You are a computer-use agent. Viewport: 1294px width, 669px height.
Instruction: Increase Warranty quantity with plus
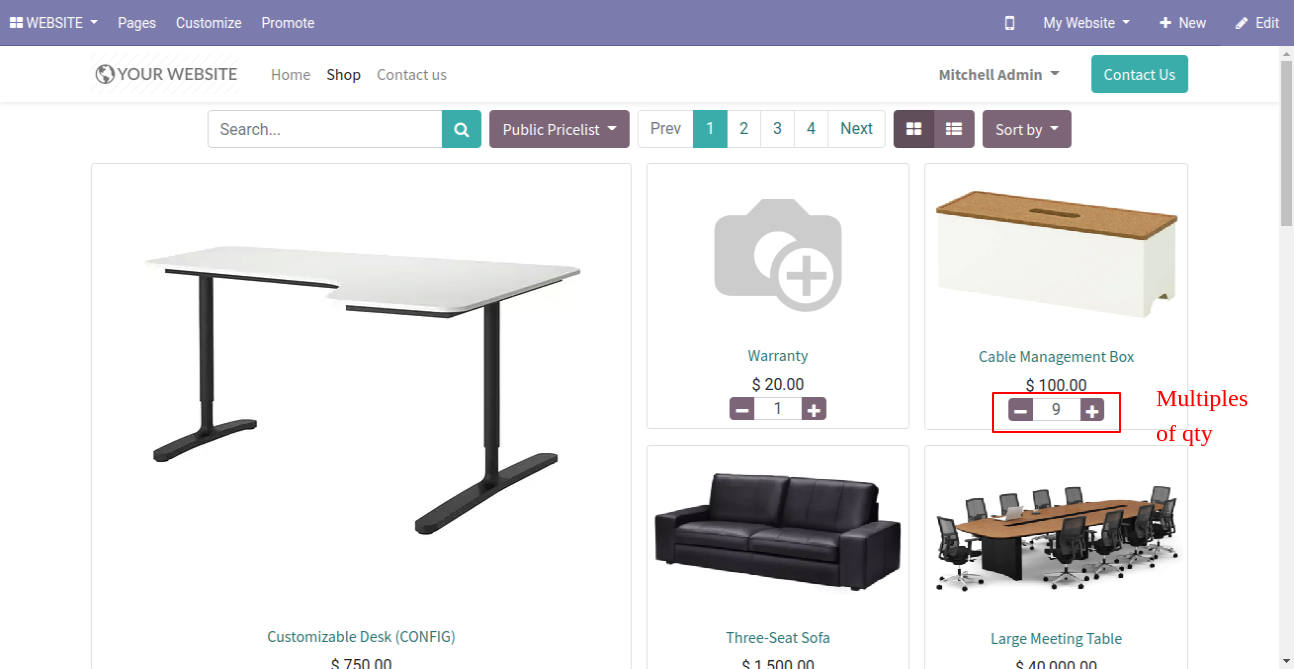pyautogui.click(x=814, y=409)
